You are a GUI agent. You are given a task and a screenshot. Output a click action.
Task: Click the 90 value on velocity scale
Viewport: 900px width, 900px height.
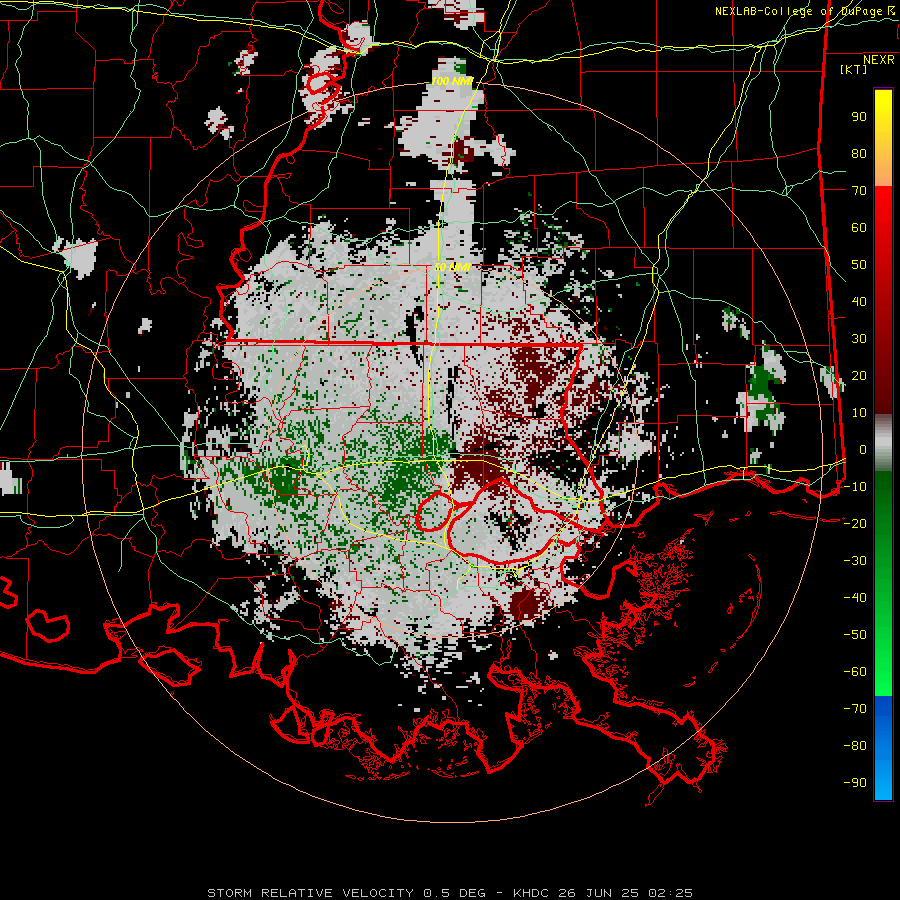[x=859, y=117]
